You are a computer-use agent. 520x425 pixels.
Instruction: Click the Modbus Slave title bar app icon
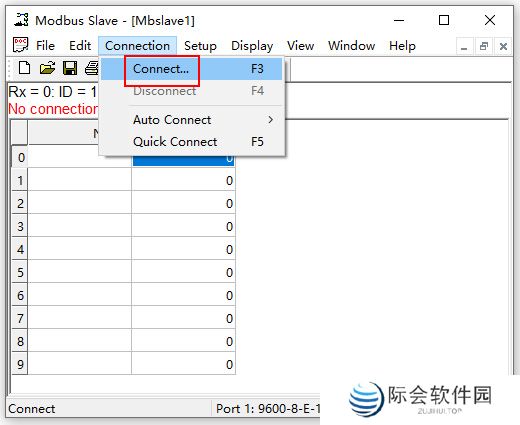[21, 20]
